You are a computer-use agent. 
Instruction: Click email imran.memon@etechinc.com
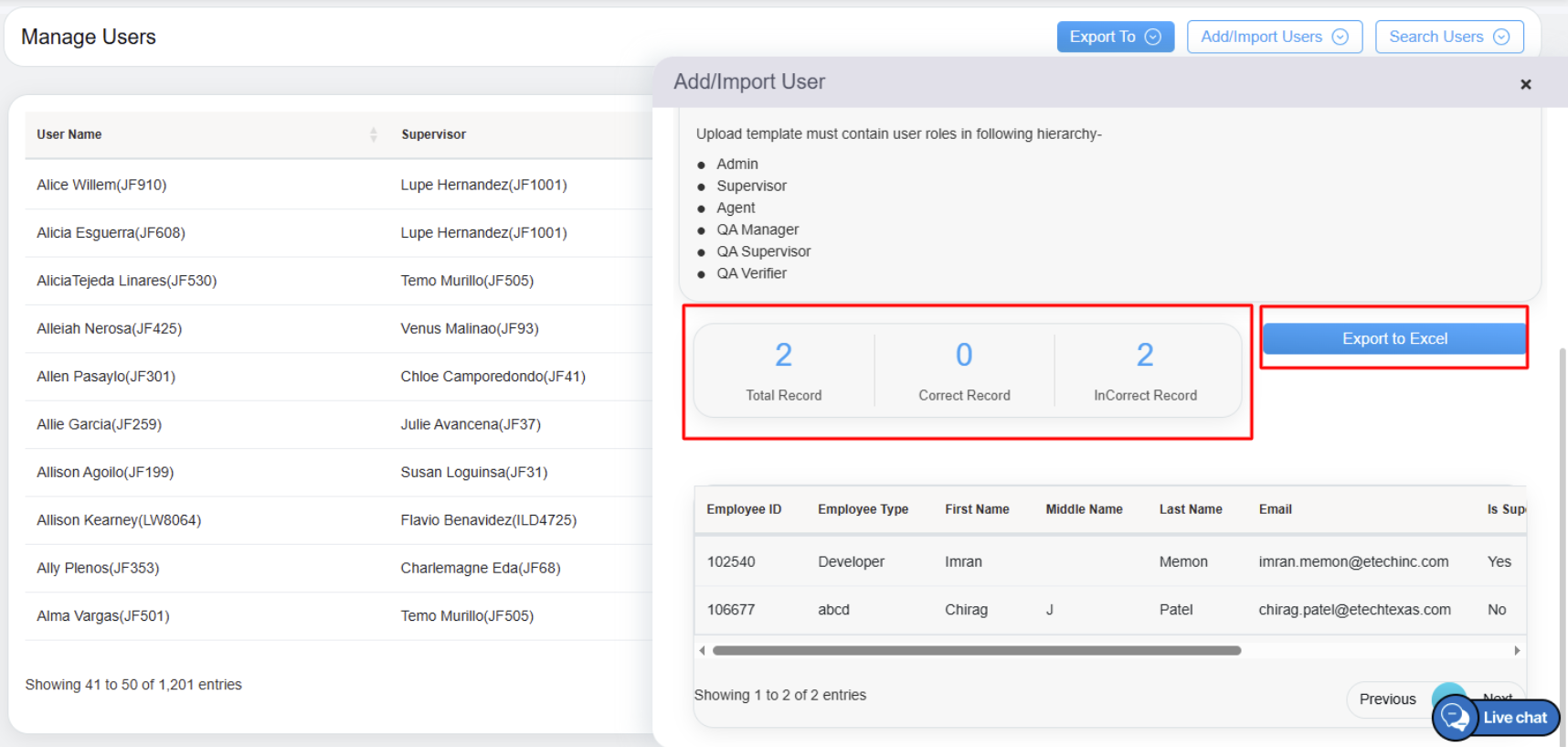[1353, 561]
